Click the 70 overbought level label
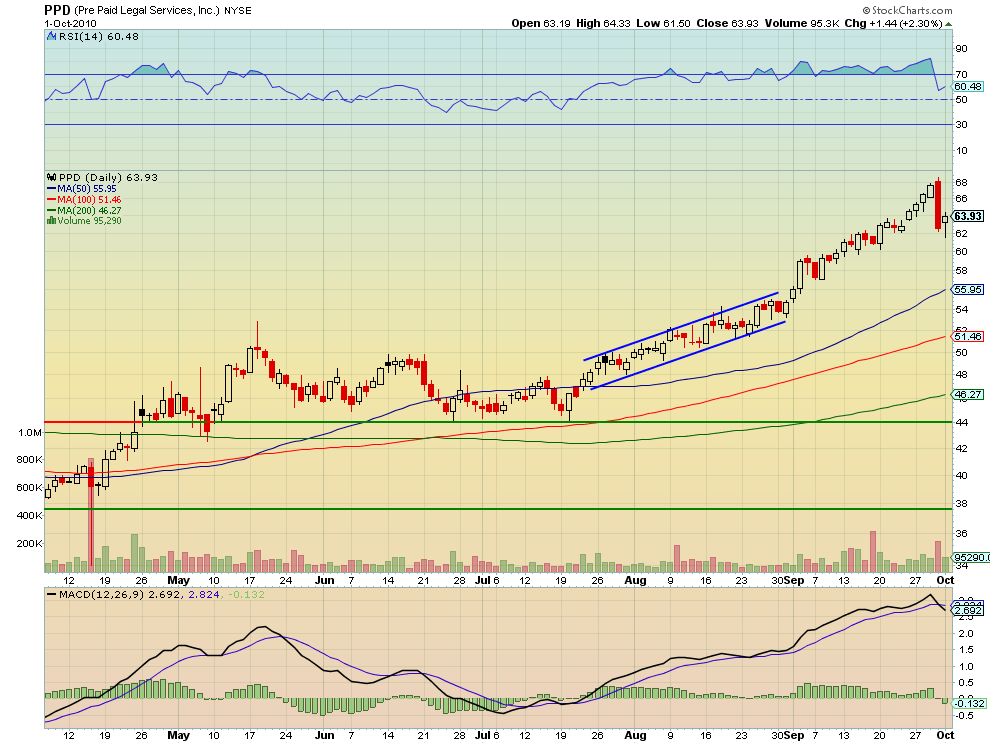The height and width of the screenshot is (744, 990). [x=961, y=75]
